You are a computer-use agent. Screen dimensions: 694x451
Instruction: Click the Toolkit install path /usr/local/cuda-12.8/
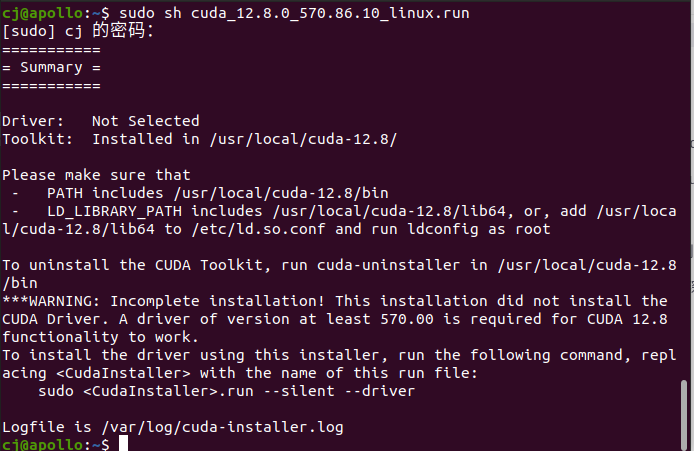click(303, 139)
